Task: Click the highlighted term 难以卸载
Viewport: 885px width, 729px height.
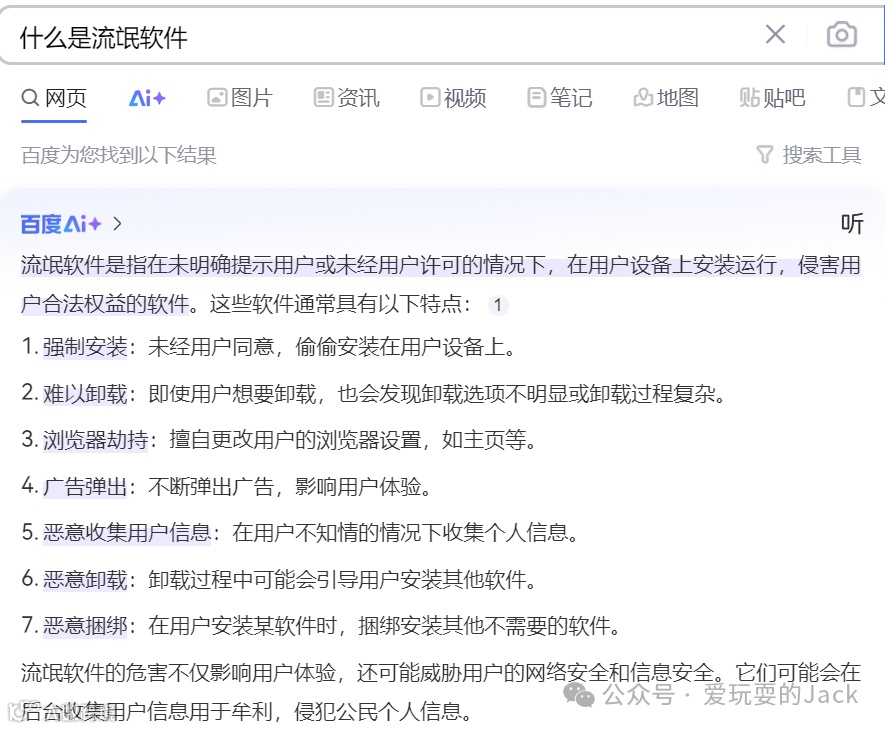Action: coord(85,394)
